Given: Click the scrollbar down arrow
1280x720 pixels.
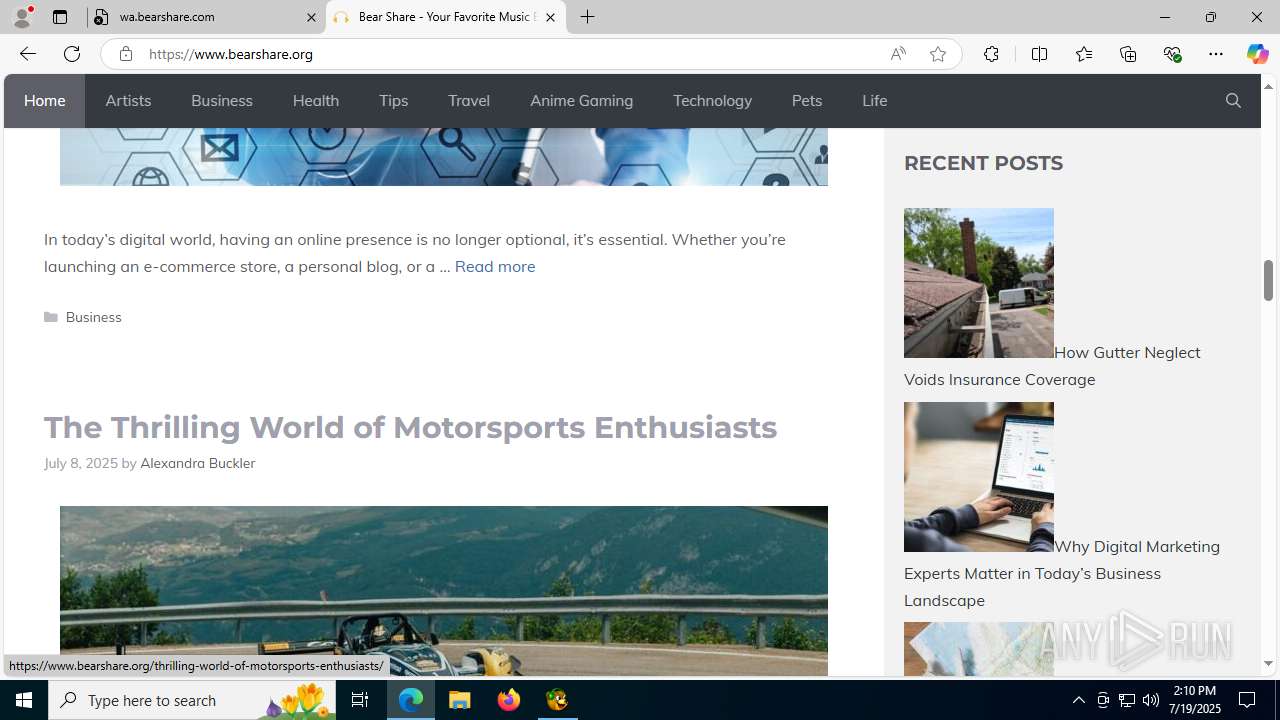Looking at the screenshot, I should click(1268, 664).
